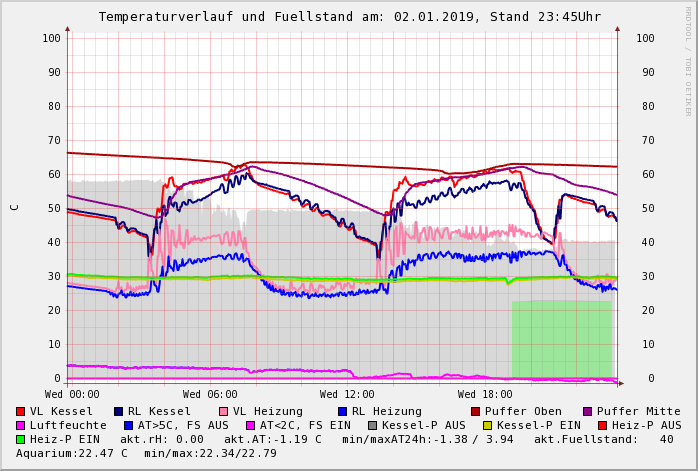Screen dimensions: 698x471
Task: Click the red VL Kessel legend swatch
Action: (21, 411)
